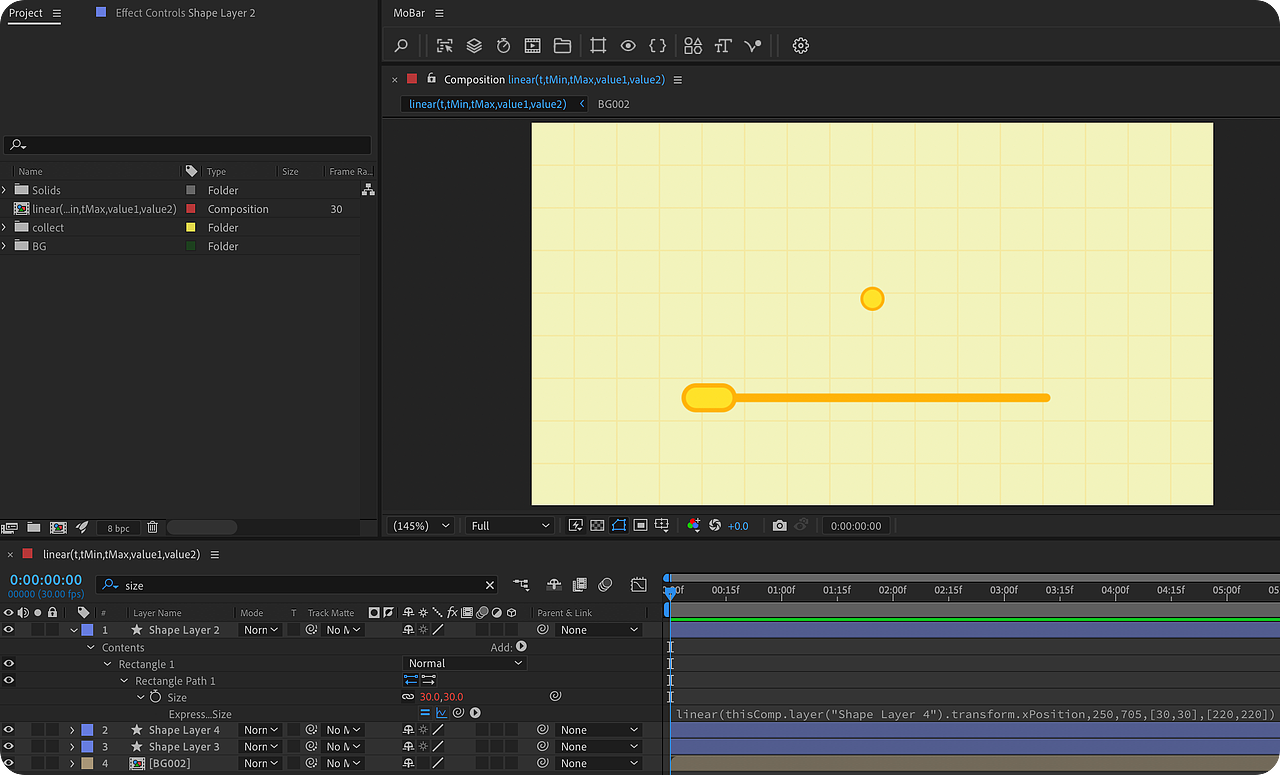Click the MoBar shapes icon
This screenshot has width=1280, height=775.
(x=693, y=46)
